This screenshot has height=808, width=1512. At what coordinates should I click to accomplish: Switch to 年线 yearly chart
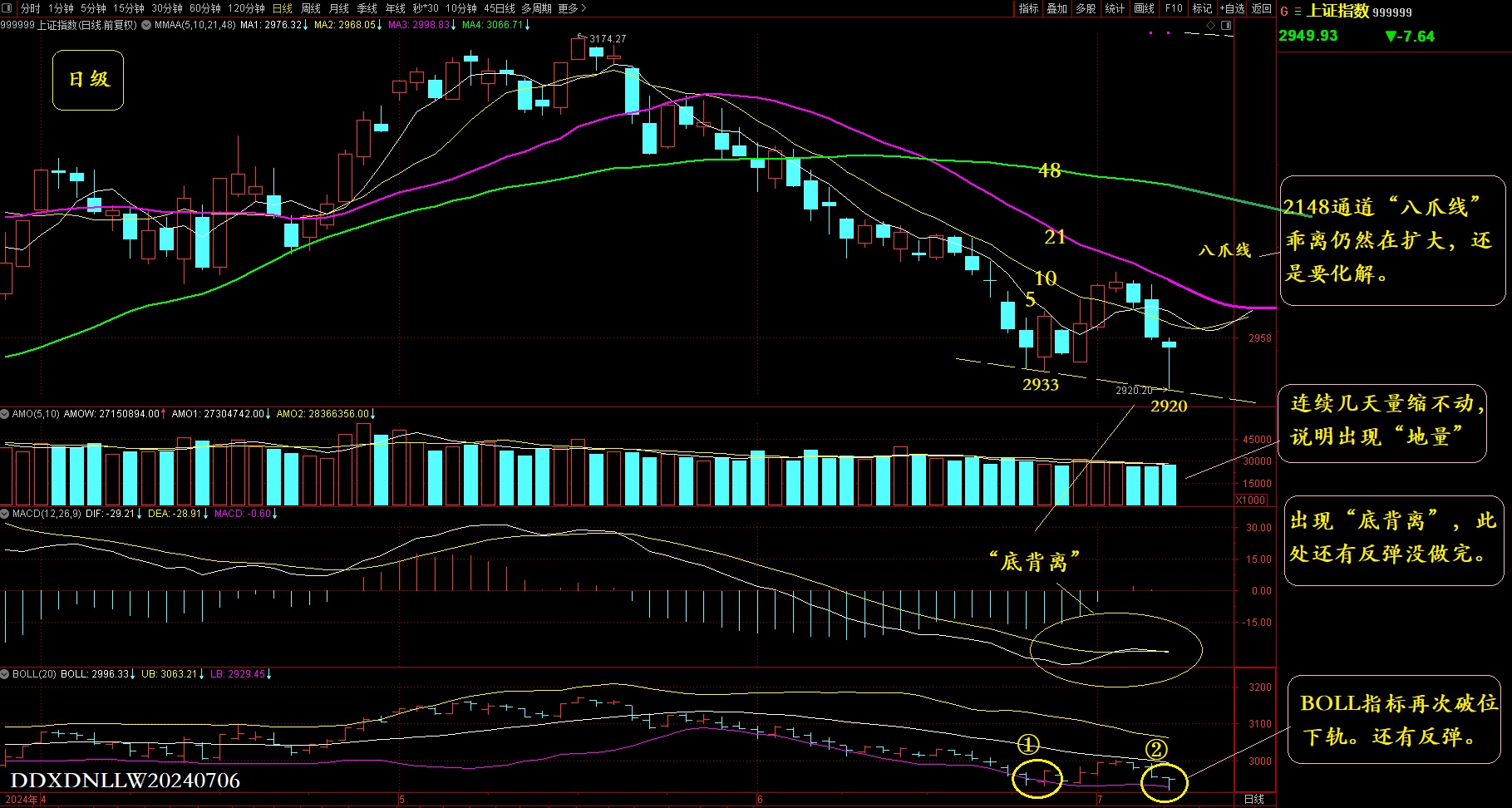click(x=396, y=8)
